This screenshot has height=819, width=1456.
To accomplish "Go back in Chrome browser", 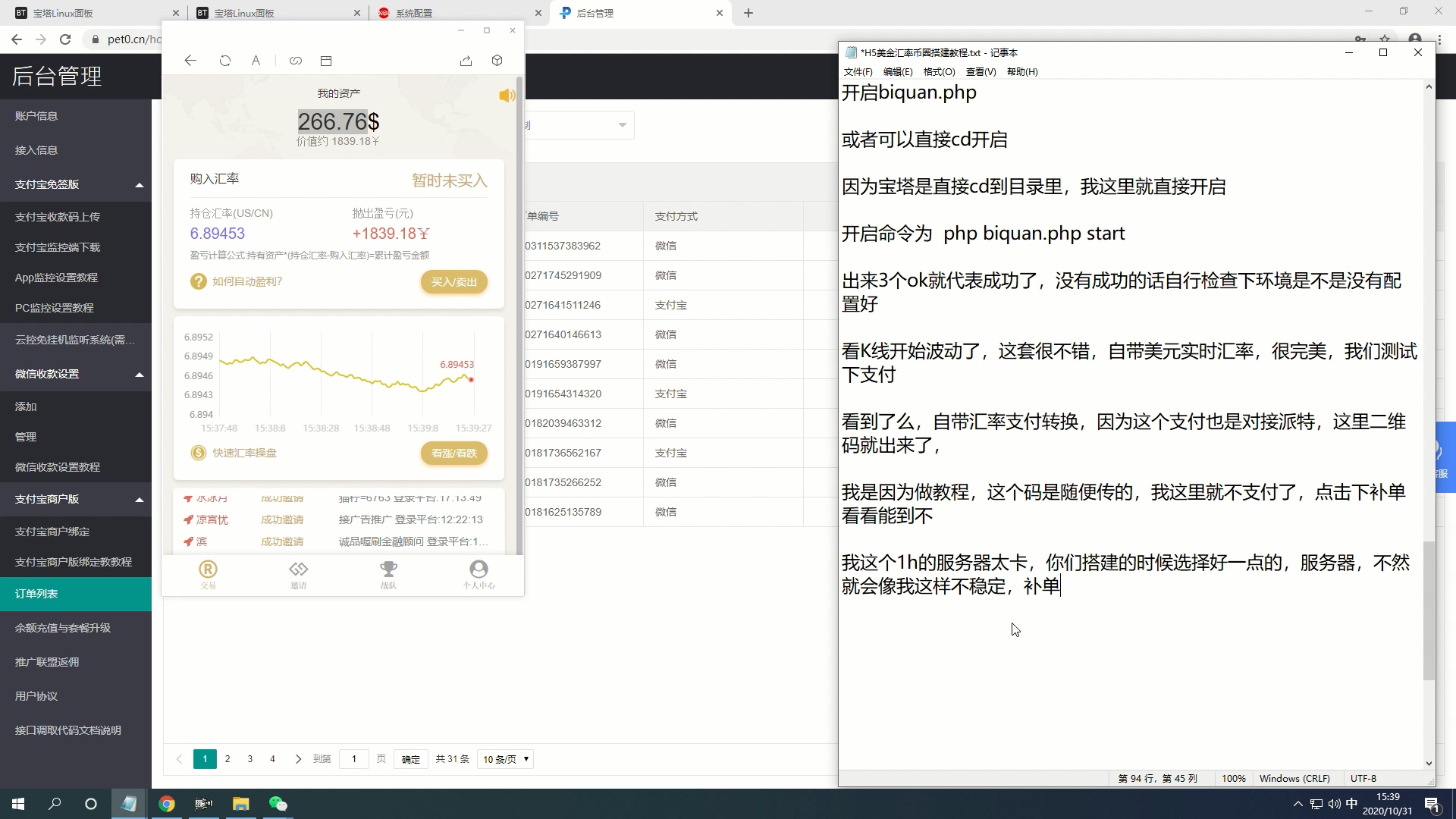I will point(17,39).
